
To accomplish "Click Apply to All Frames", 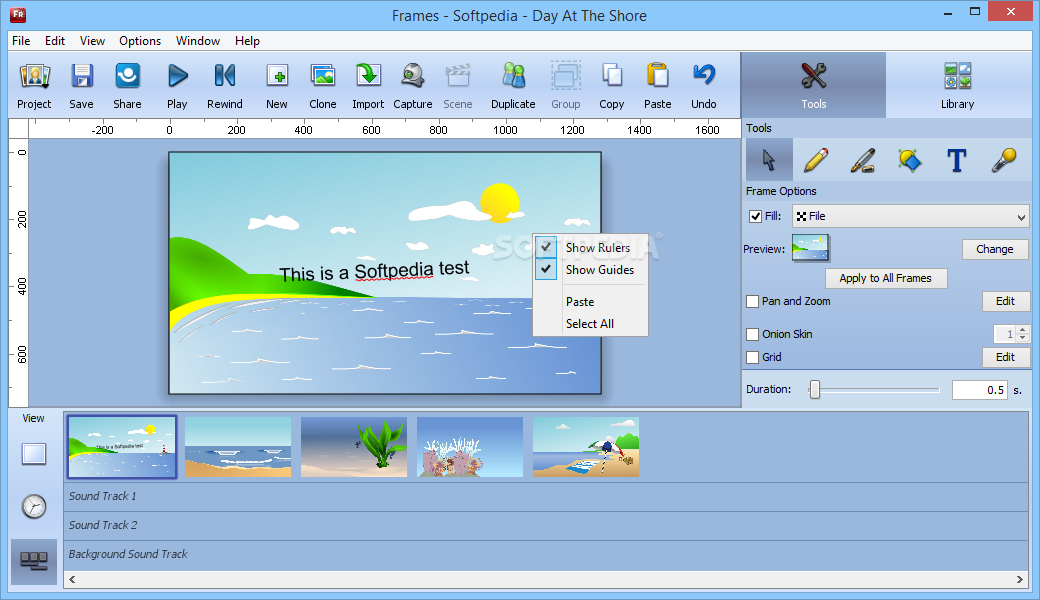I will (x=885, y=278).
